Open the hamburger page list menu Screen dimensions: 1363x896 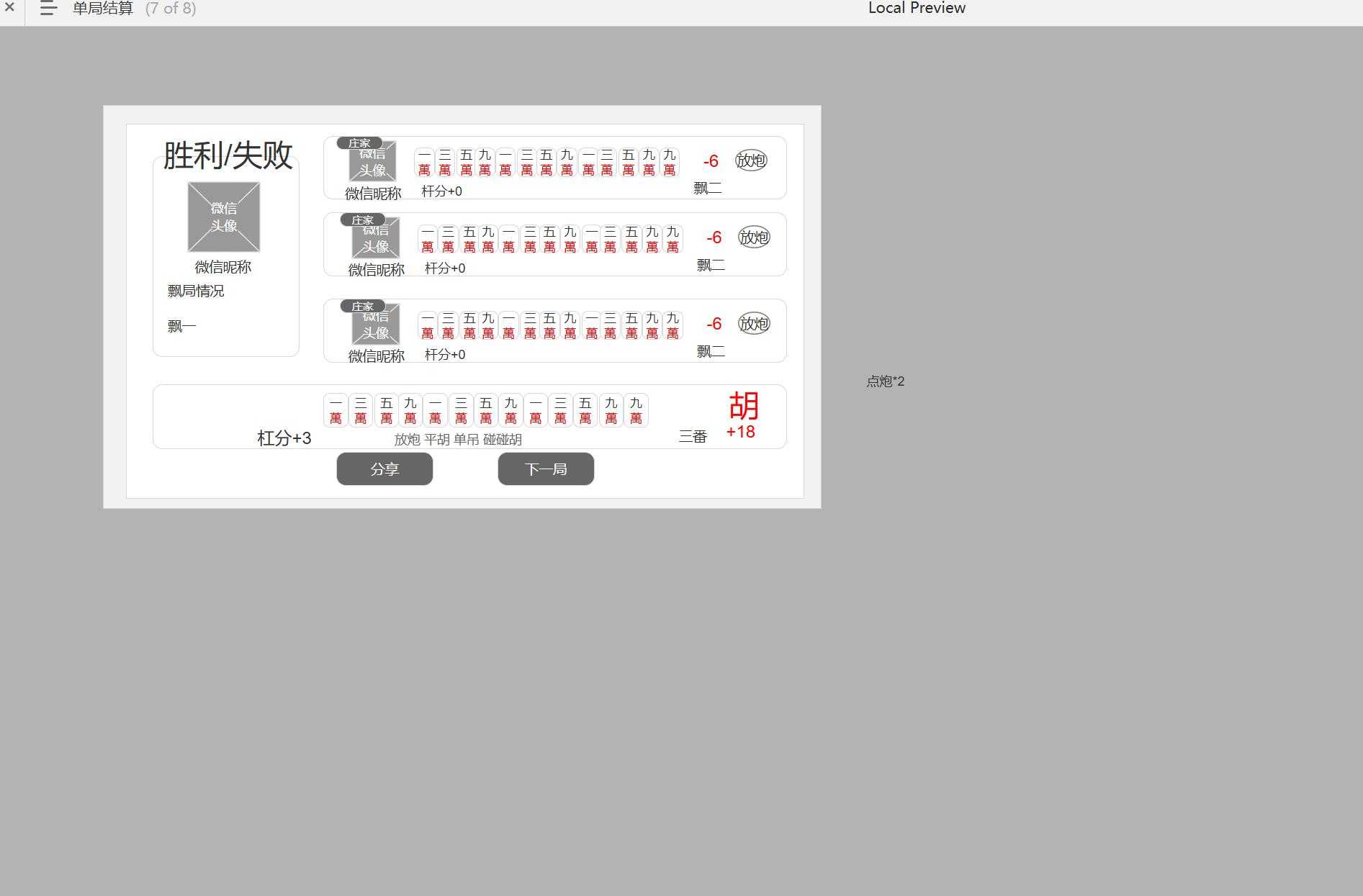(48, 9)
